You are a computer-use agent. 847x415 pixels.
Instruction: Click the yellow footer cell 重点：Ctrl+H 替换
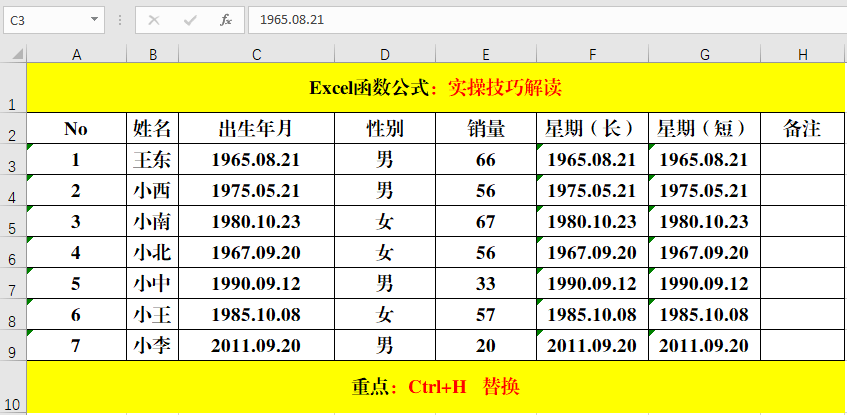point(435,387)
